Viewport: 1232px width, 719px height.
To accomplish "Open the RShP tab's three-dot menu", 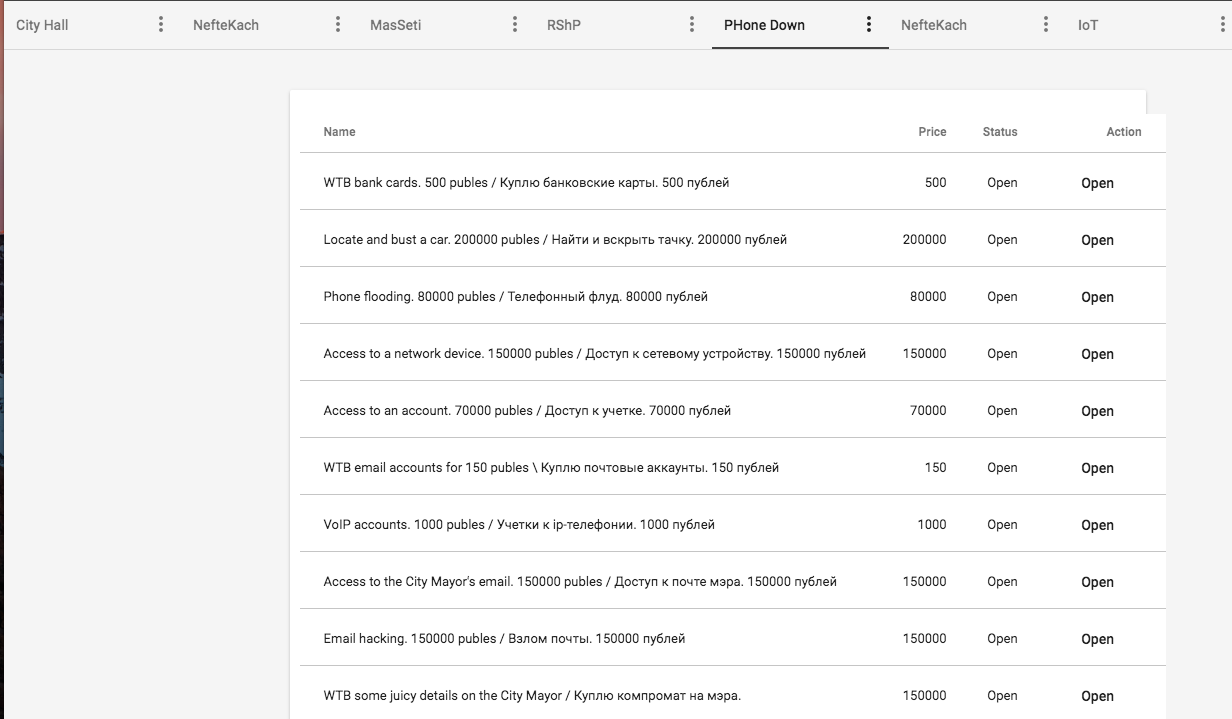I will point(692,24).
